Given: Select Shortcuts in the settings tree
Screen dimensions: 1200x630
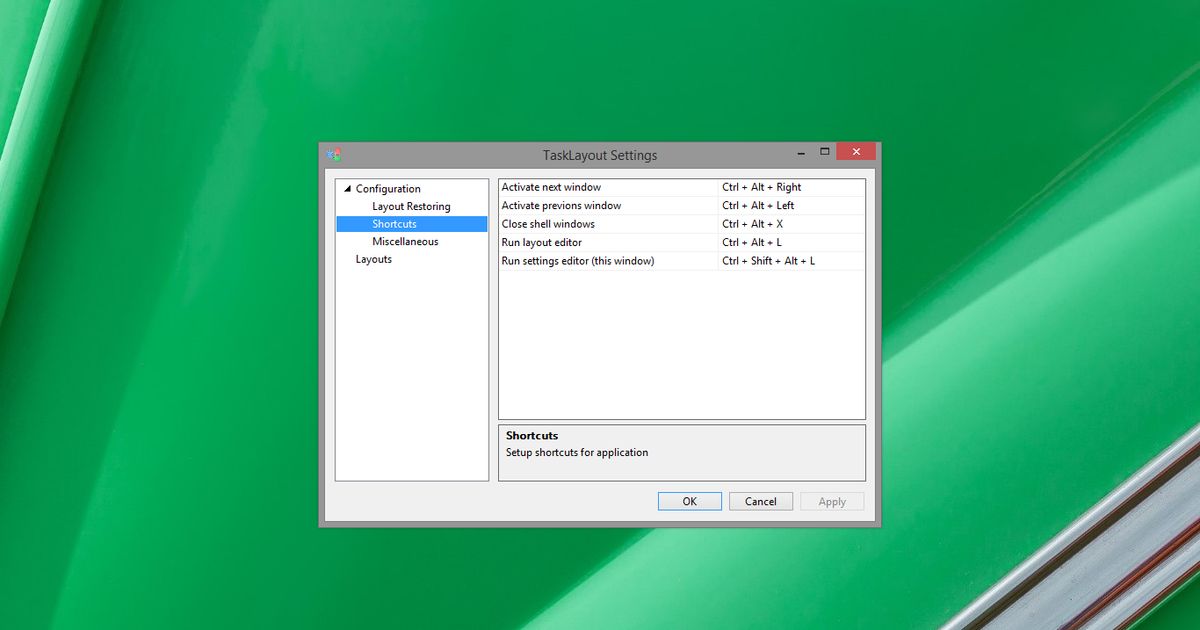Looking at the screenshot, I should coord(393,223).
